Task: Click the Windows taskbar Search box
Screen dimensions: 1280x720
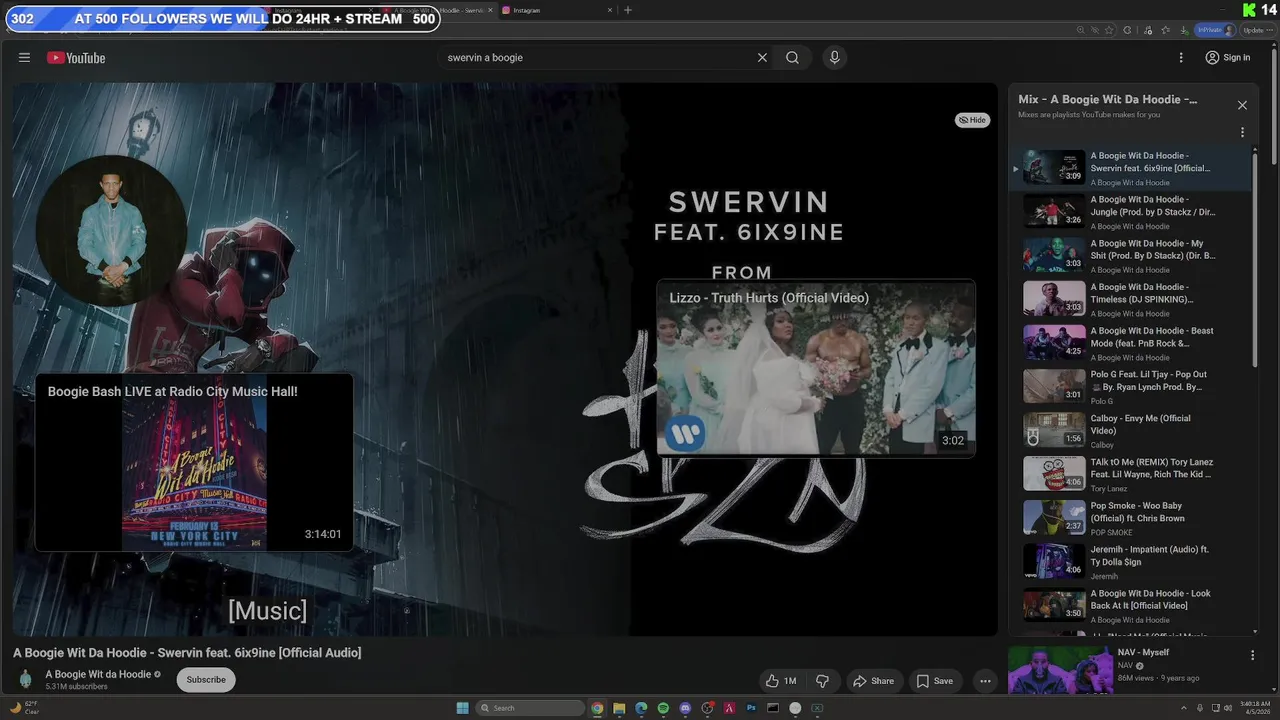Action: pyautogui.click(x=529, y=708)
